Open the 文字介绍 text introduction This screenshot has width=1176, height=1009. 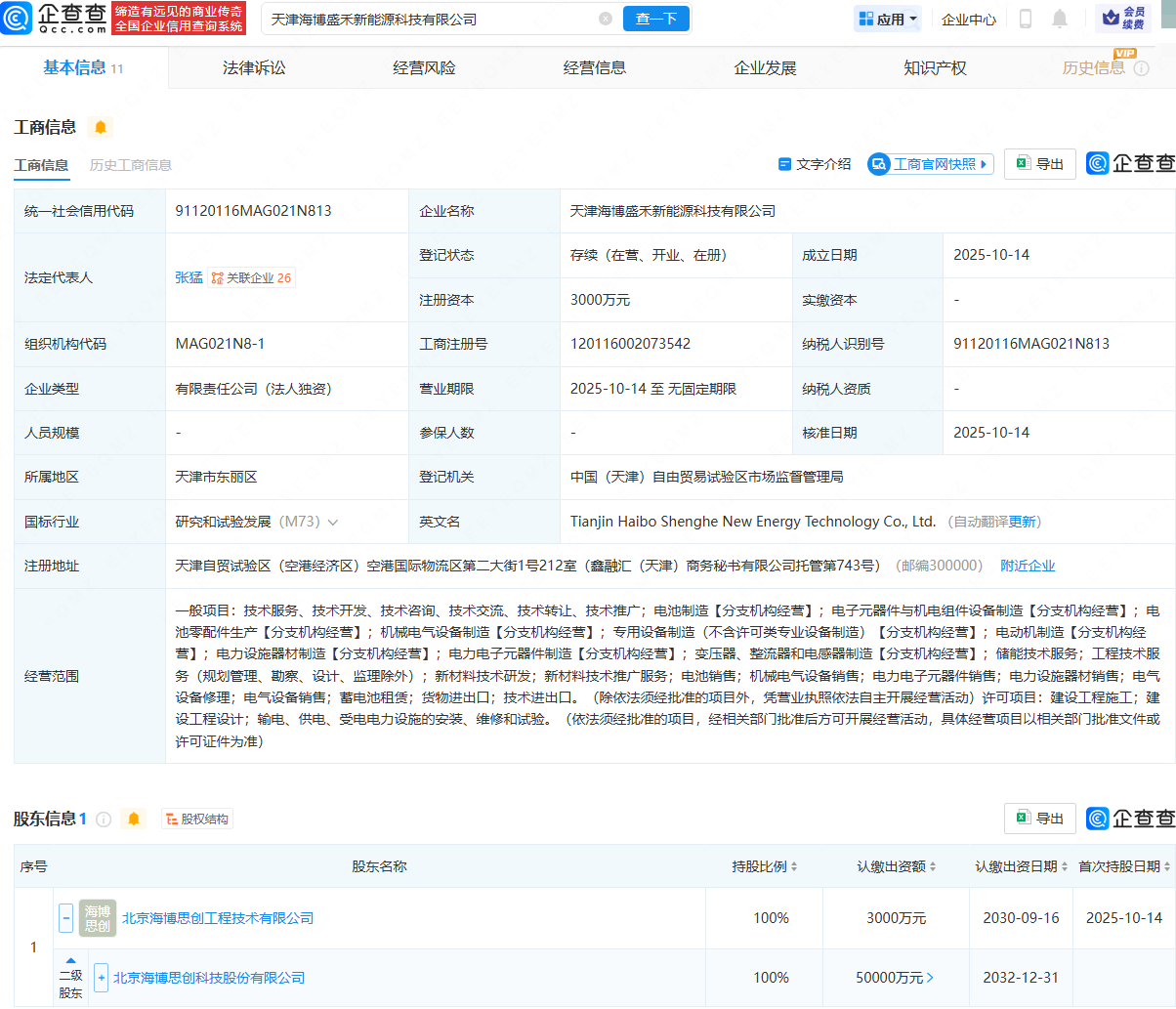coord(815,164)
